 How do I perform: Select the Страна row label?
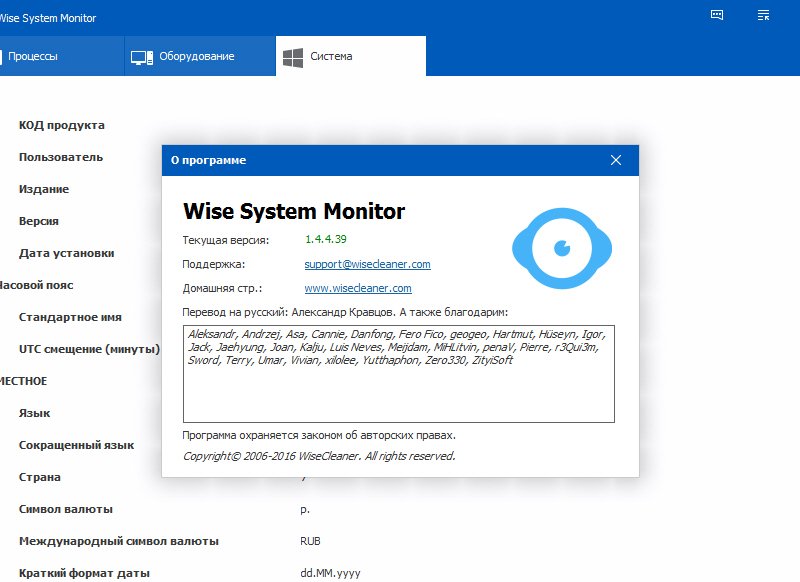(x=40, y=477)
